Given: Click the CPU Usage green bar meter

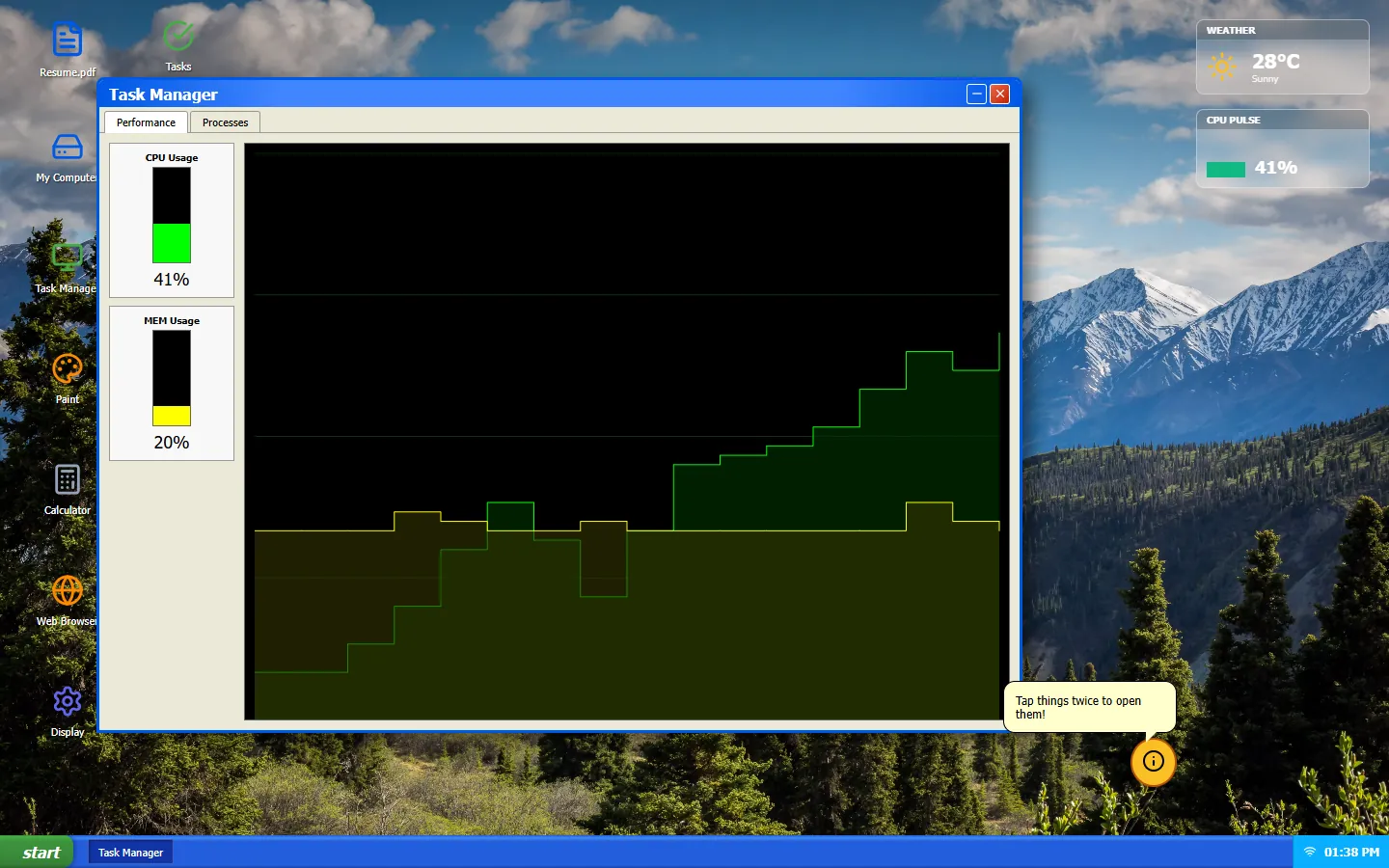Looking at the screenshot, I should 172,215.
